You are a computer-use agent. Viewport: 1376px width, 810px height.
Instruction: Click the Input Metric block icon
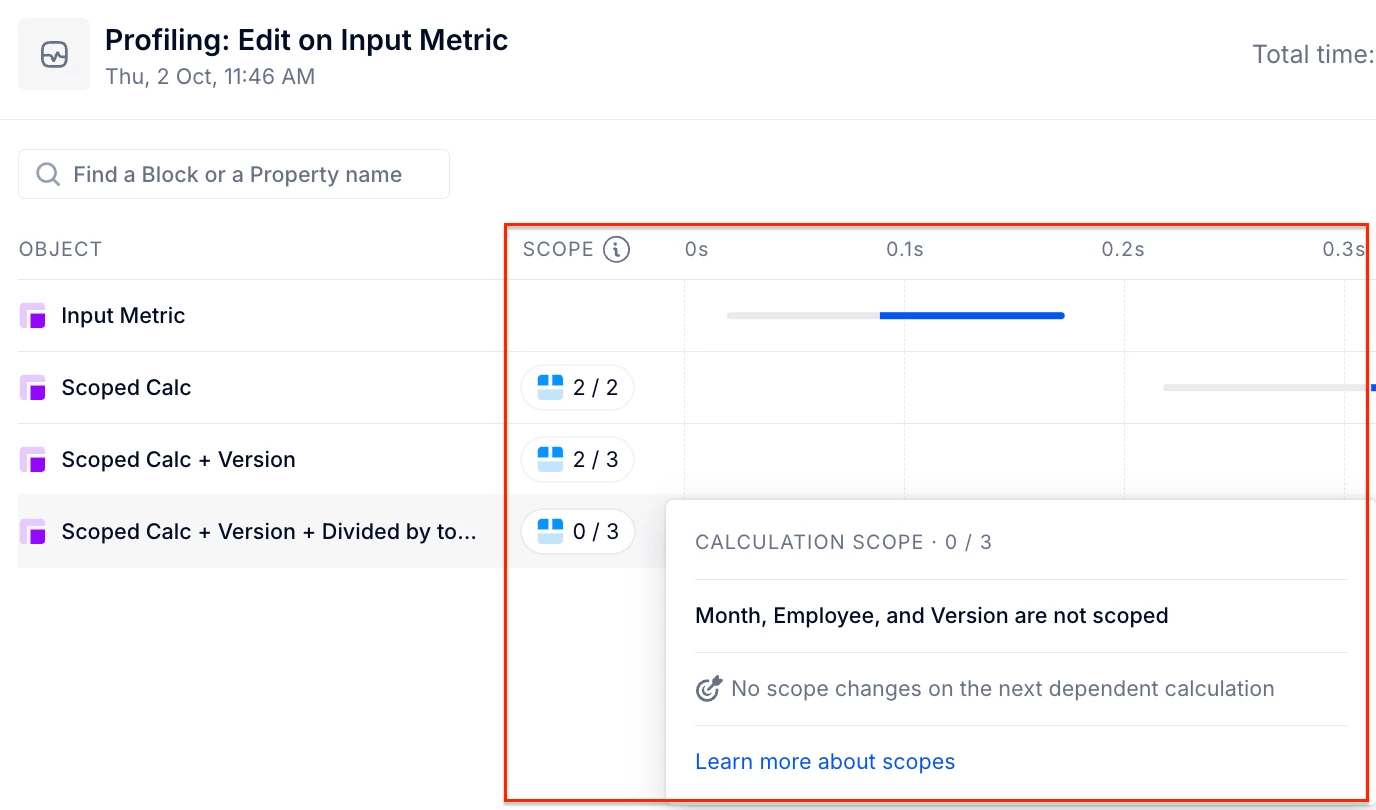pos(33,316)
